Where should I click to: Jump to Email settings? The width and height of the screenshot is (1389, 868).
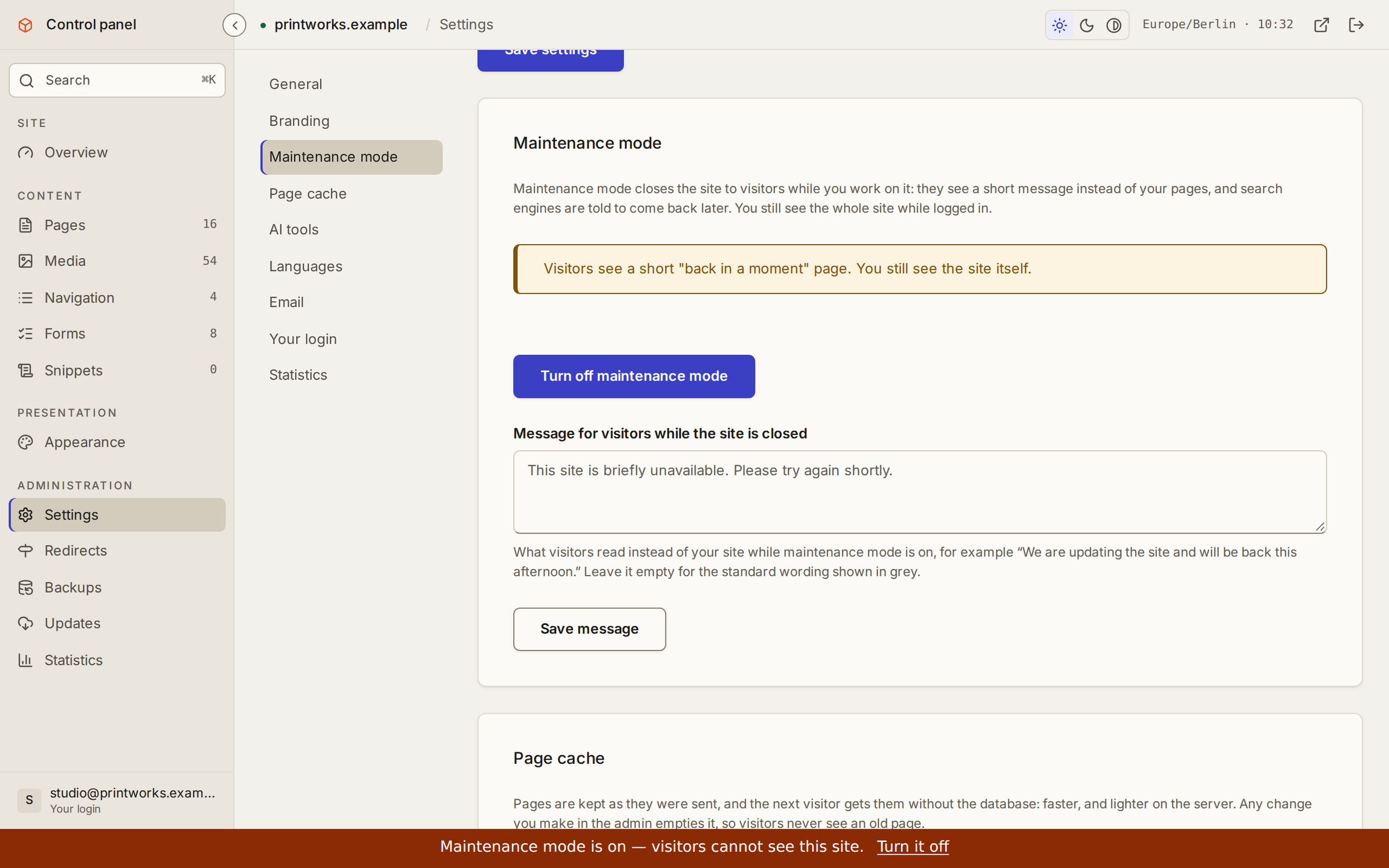352,303
